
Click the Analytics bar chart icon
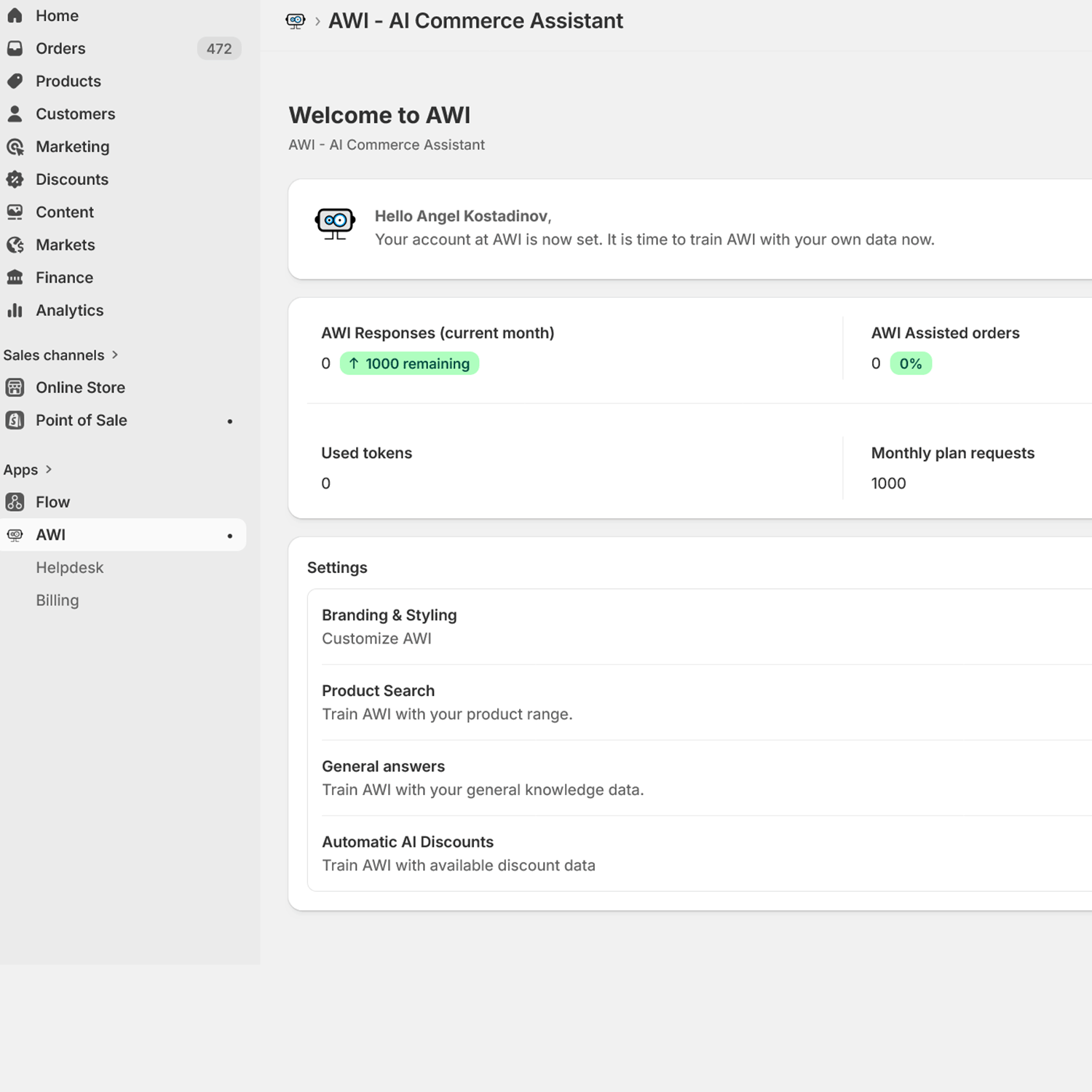(15, 310)
